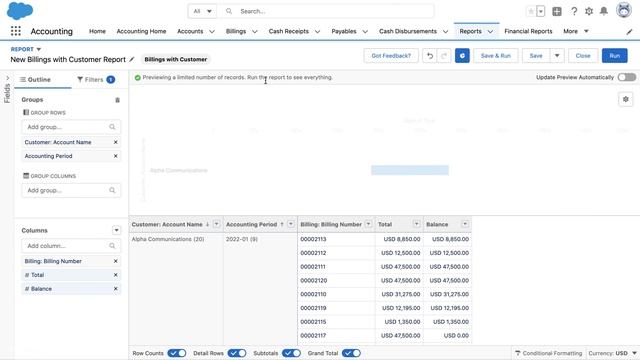Open the Setup gear icon
Image resolution: width=640 pixels, height=360 pixels.
(x=589, y=11)
